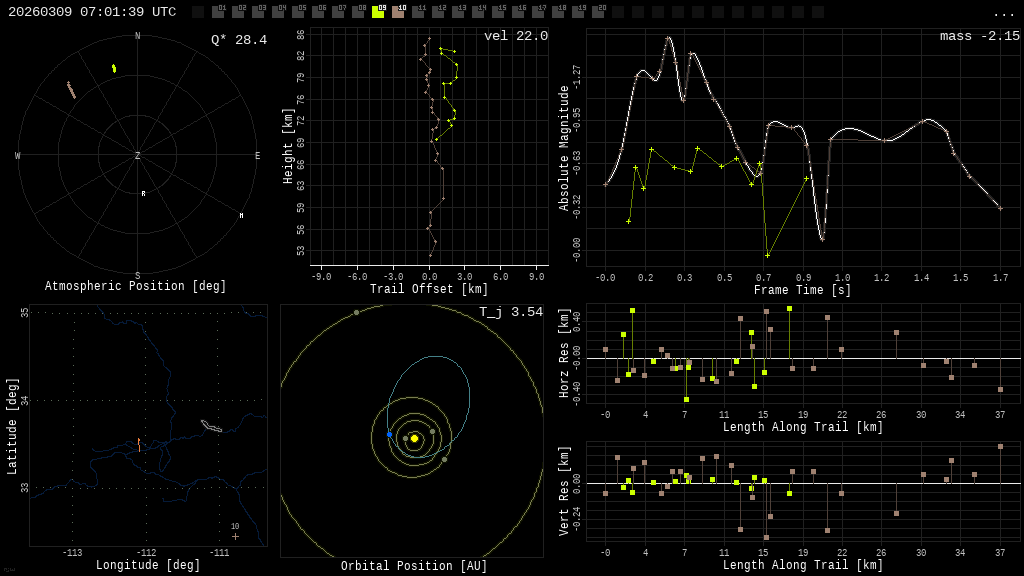Click the R radiant marker in polar plot
Screen dimensions: 1024x576
tap(143, 194)
